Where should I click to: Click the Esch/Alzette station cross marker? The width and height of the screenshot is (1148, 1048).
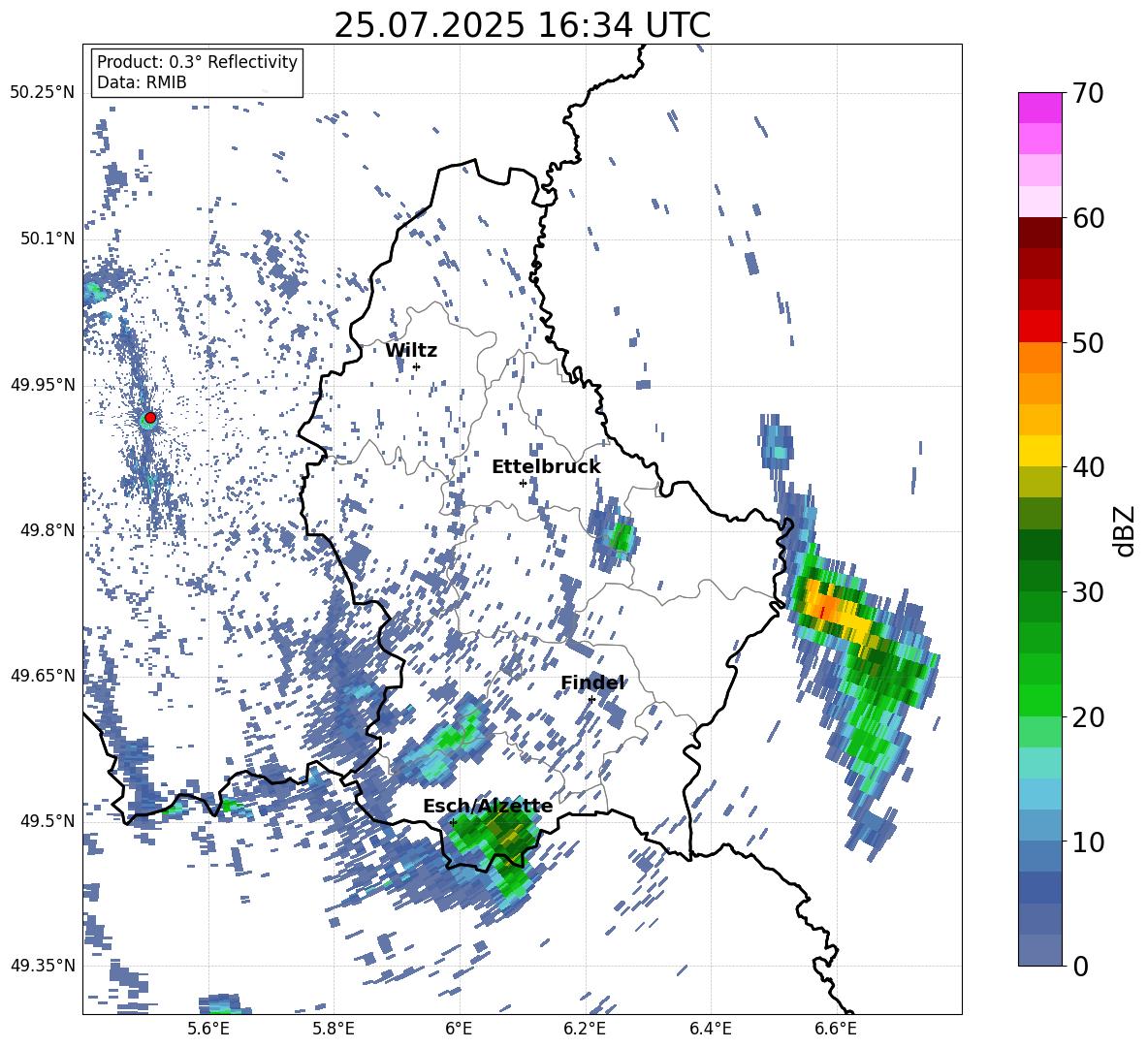(453, 822)
